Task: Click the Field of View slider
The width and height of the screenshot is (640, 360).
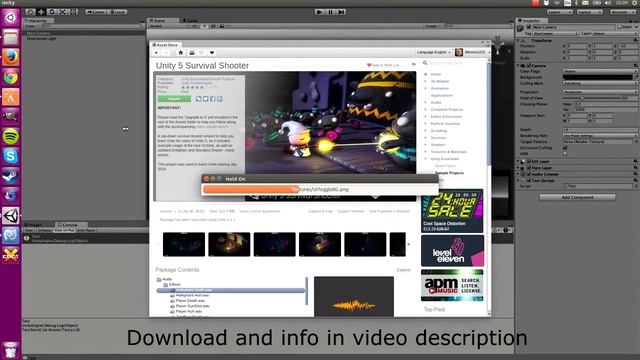Action: pyautogui.click(x=592, y=98)
